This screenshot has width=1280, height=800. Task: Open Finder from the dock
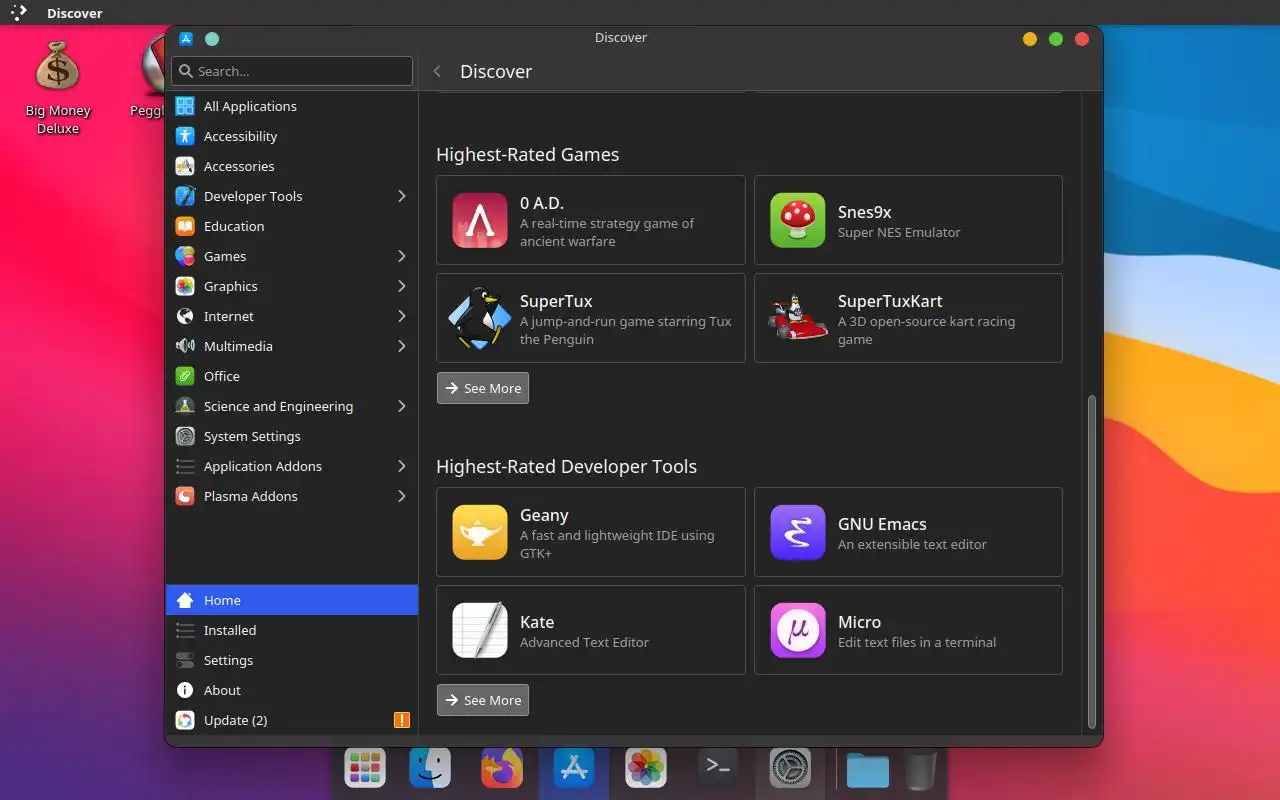coord(430,768)
